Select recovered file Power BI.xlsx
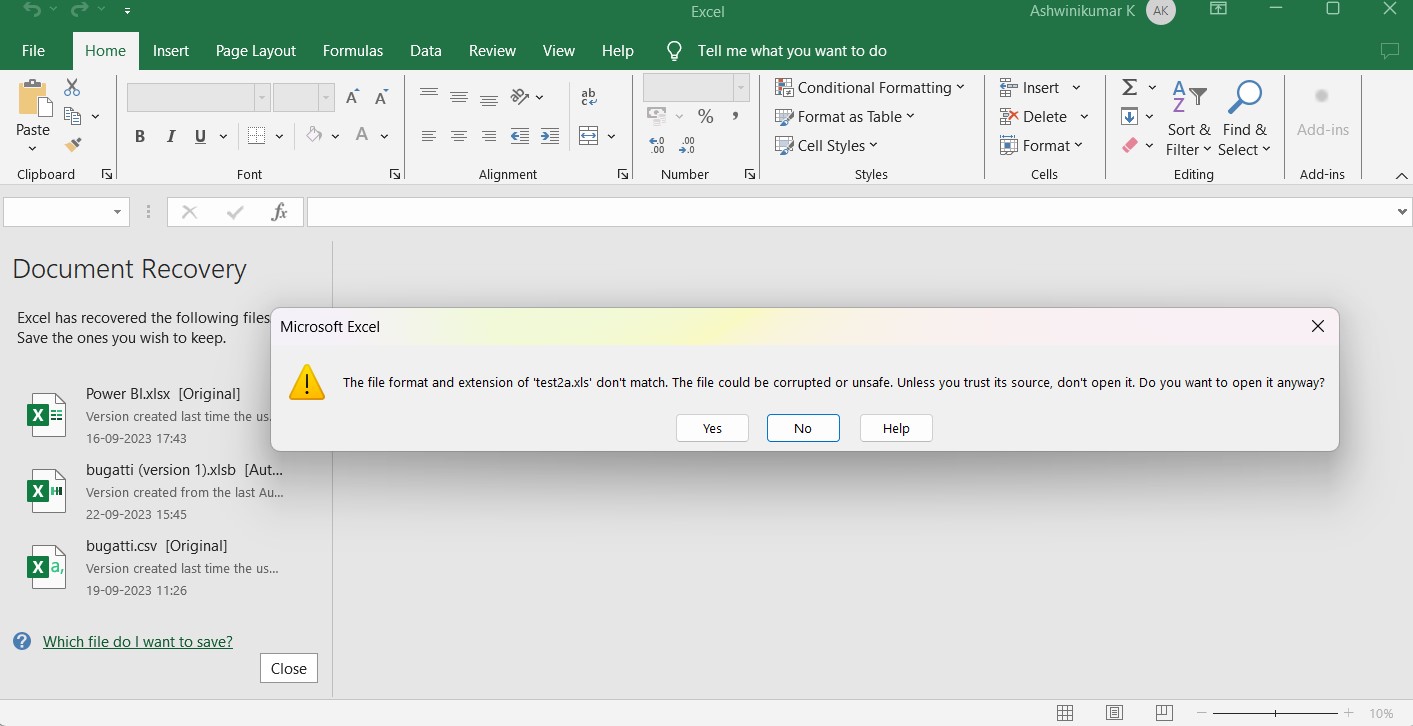This screenshot has height=726, width=1413. 150,415
